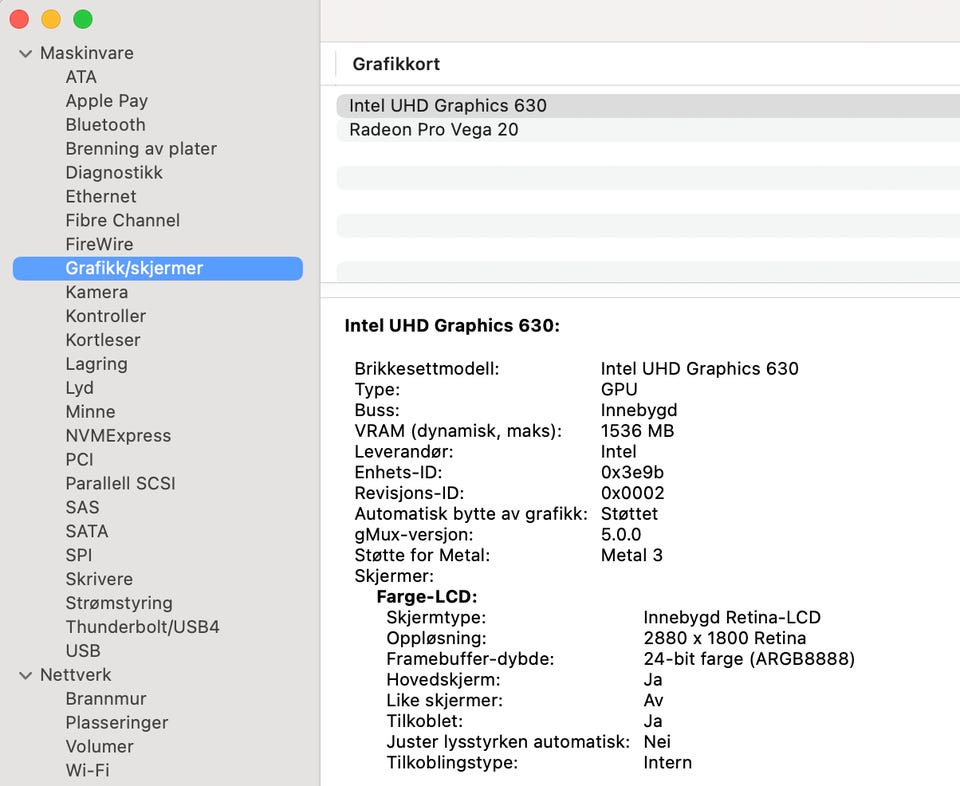
Task: Close the window with red button
Action: point(19,20)
